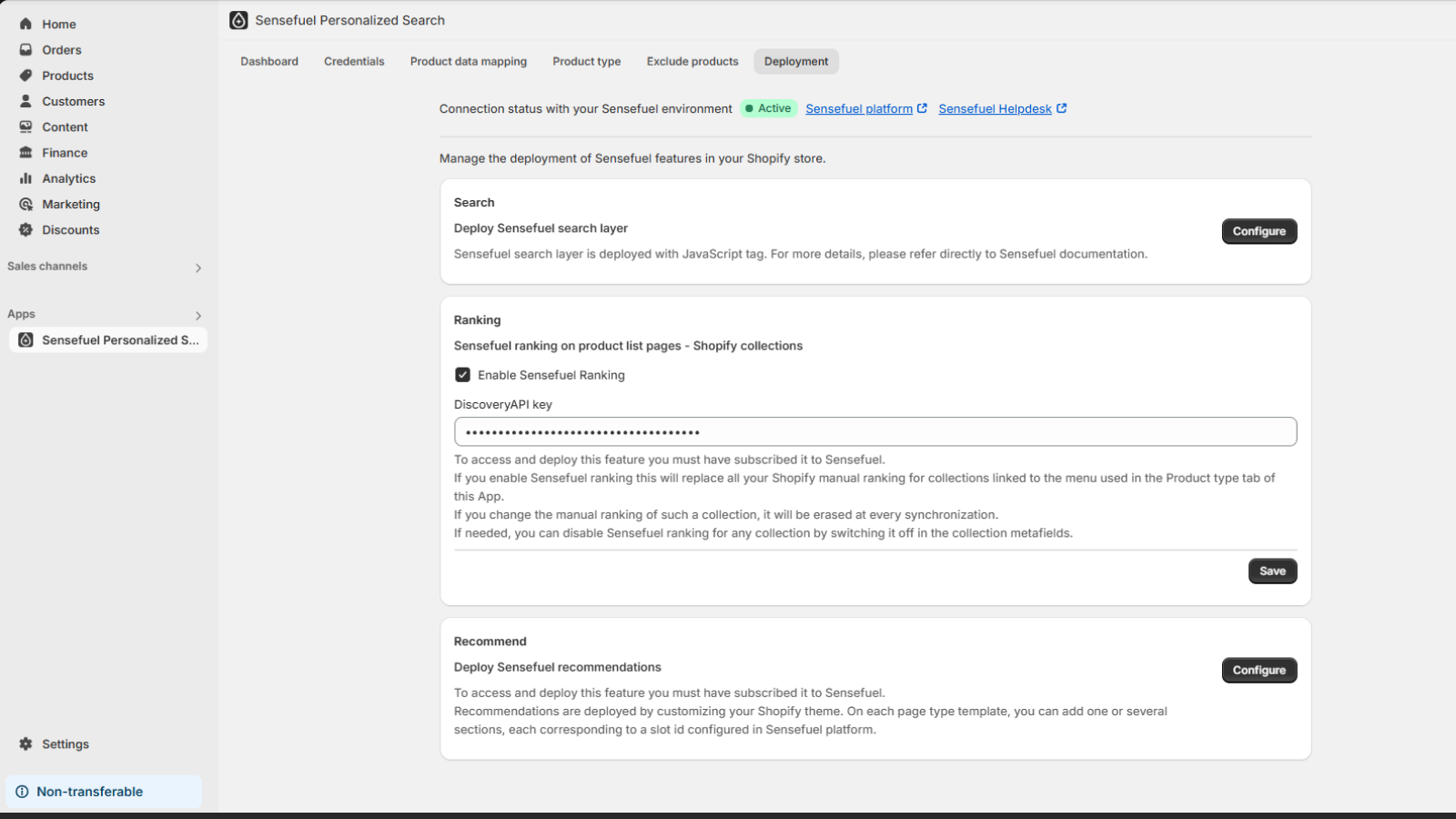
Task: Click Configure button in Search section
Action: pyautogui.click(x=1259, y=231)
